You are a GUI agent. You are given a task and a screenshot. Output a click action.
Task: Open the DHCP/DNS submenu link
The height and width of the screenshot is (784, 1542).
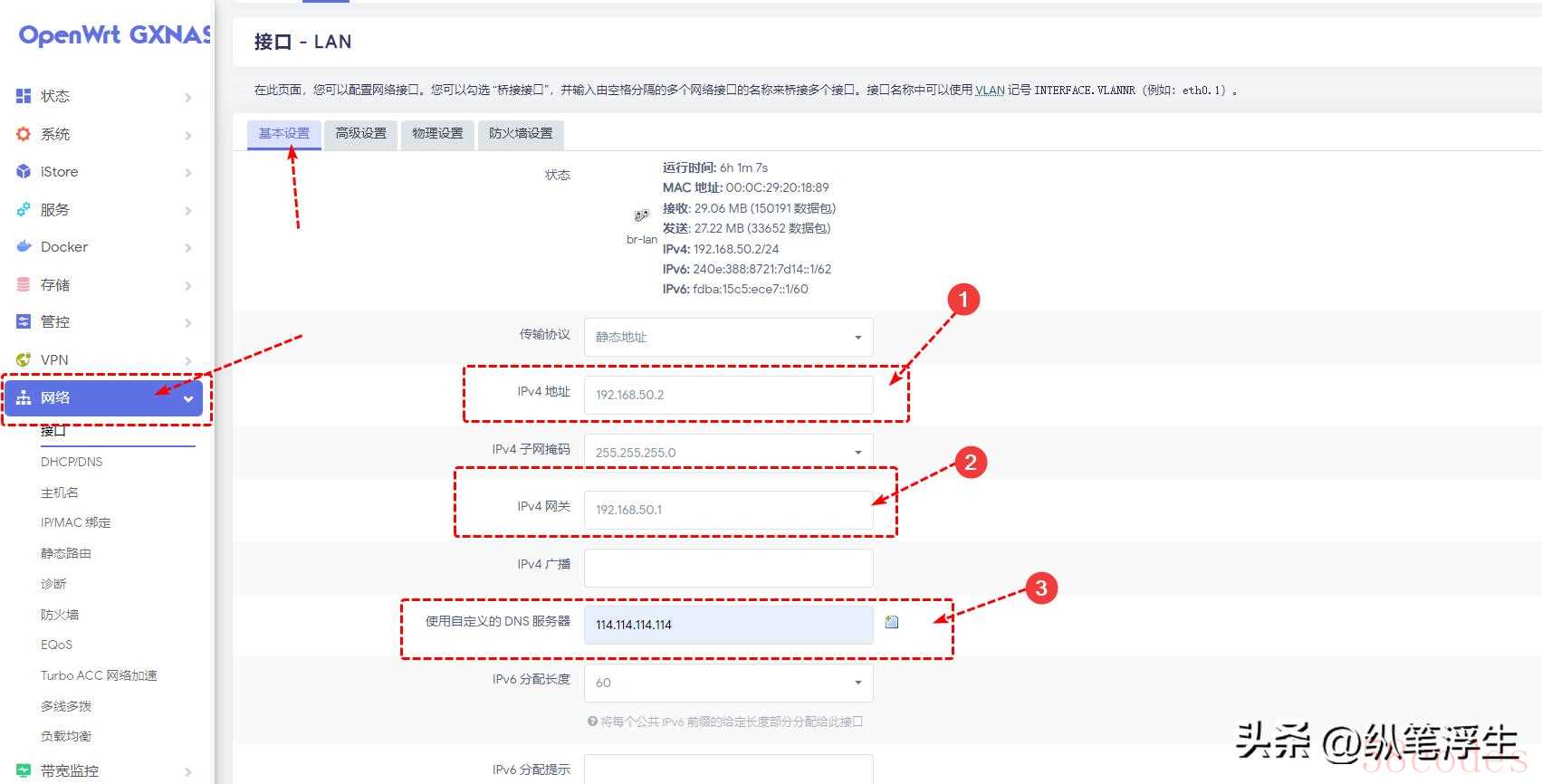coord(72,462)
